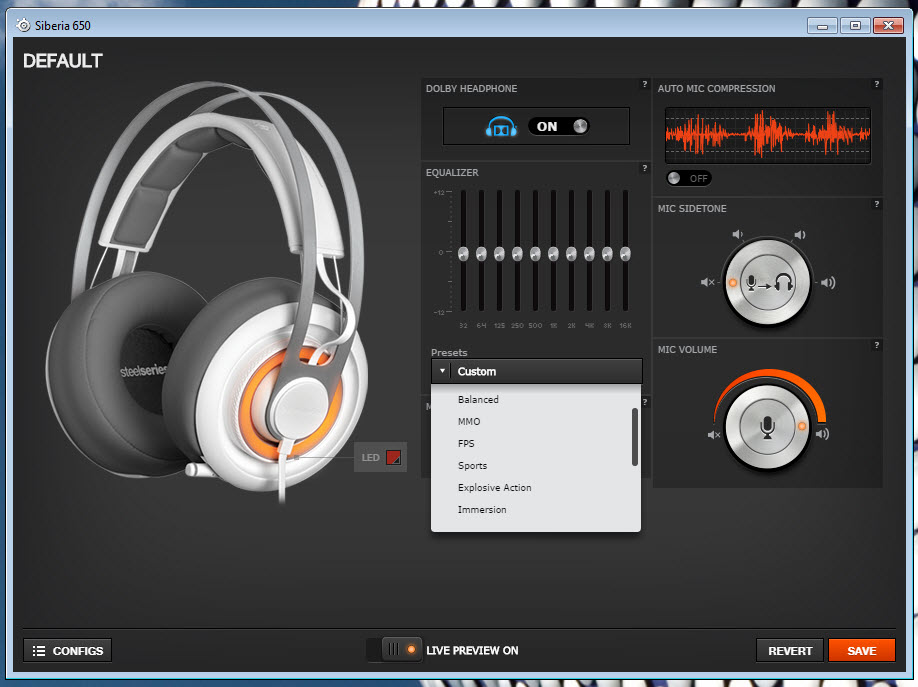Mute mic sidetone using the muted speaker icon
This screenshot has height=687, width=918.
707,282
